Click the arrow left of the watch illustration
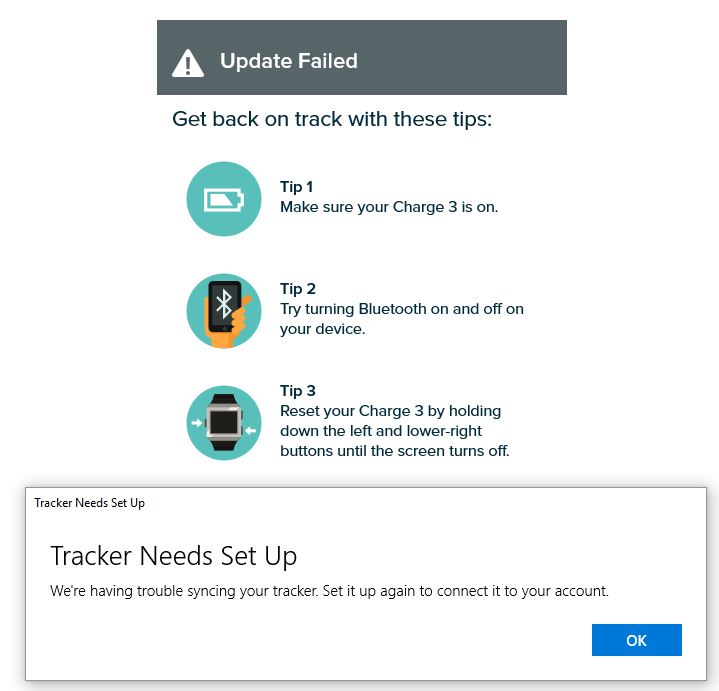 click(x=197, y=423)
